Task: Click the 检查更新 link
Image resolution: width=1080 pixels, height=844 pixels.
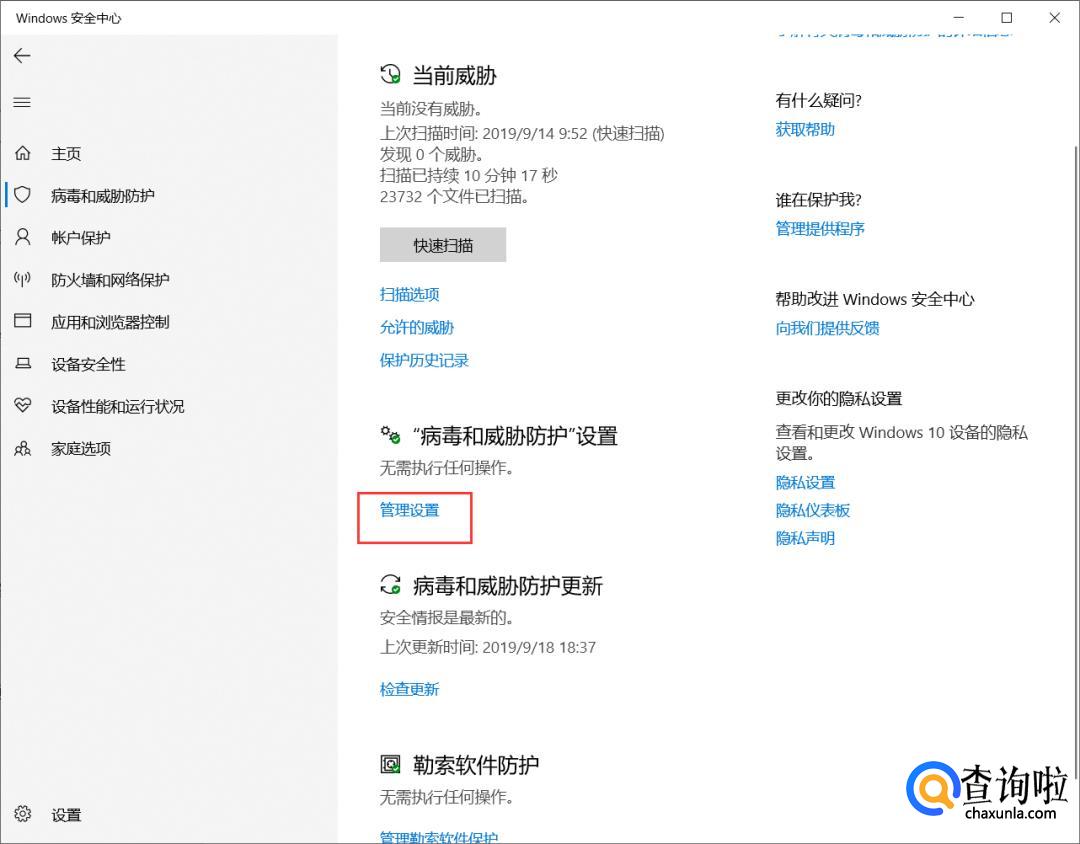Action: 410,689
